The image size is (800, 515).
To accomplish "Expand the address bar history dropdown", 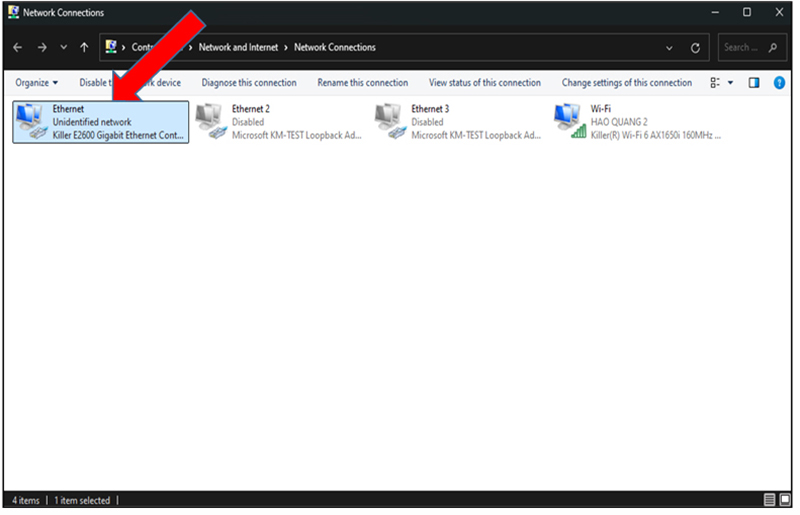I will [669, 48].
